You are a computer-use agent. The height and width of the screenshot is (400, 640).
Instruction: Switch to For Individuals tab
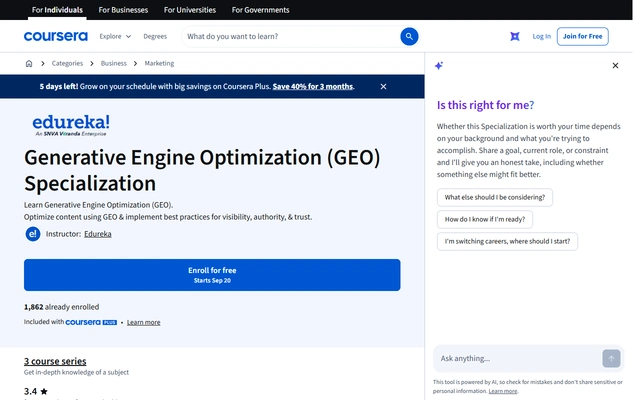point(57,10)
